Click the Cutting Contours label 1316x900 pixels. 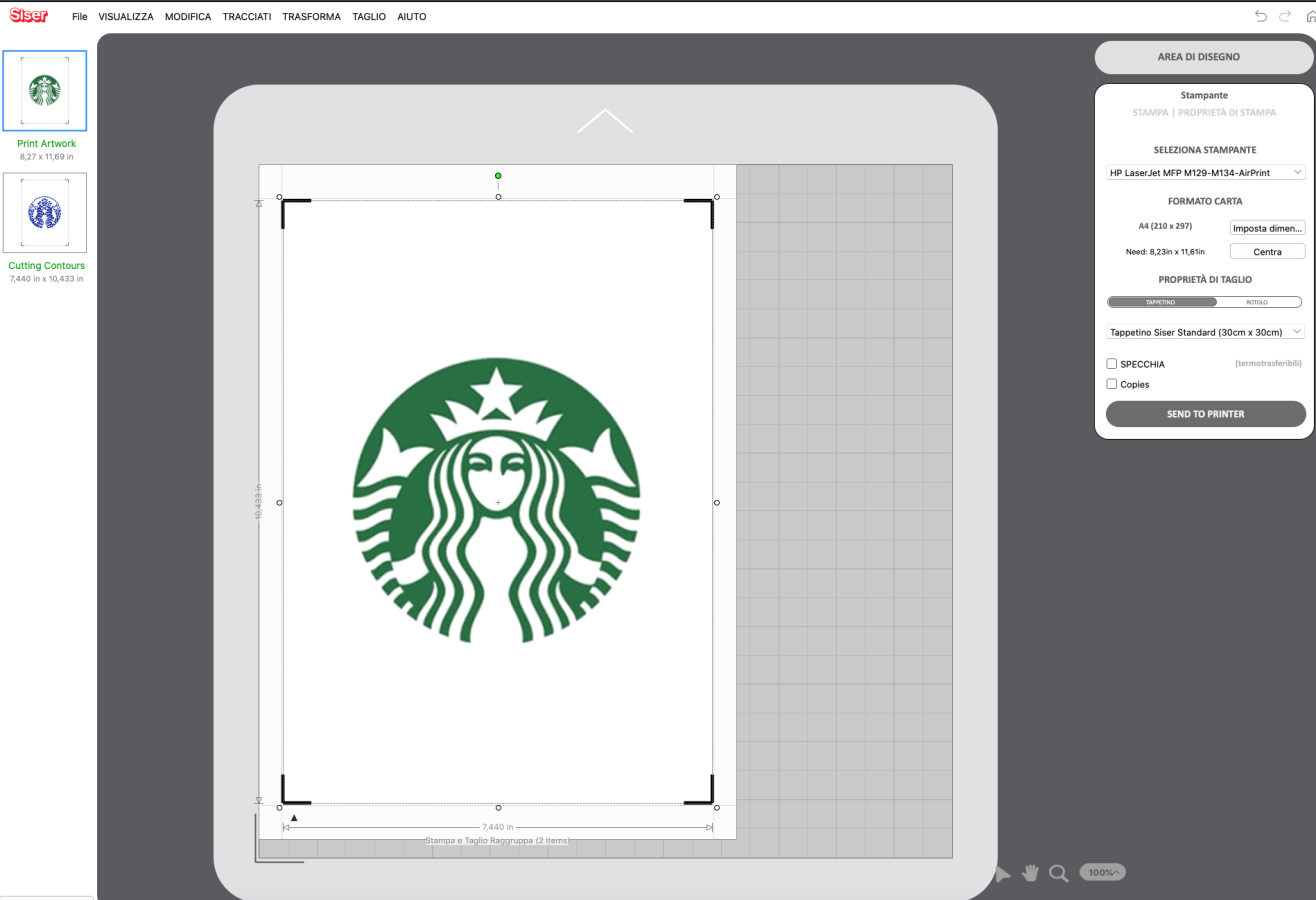pyautogui.click(x=47, y=266)
